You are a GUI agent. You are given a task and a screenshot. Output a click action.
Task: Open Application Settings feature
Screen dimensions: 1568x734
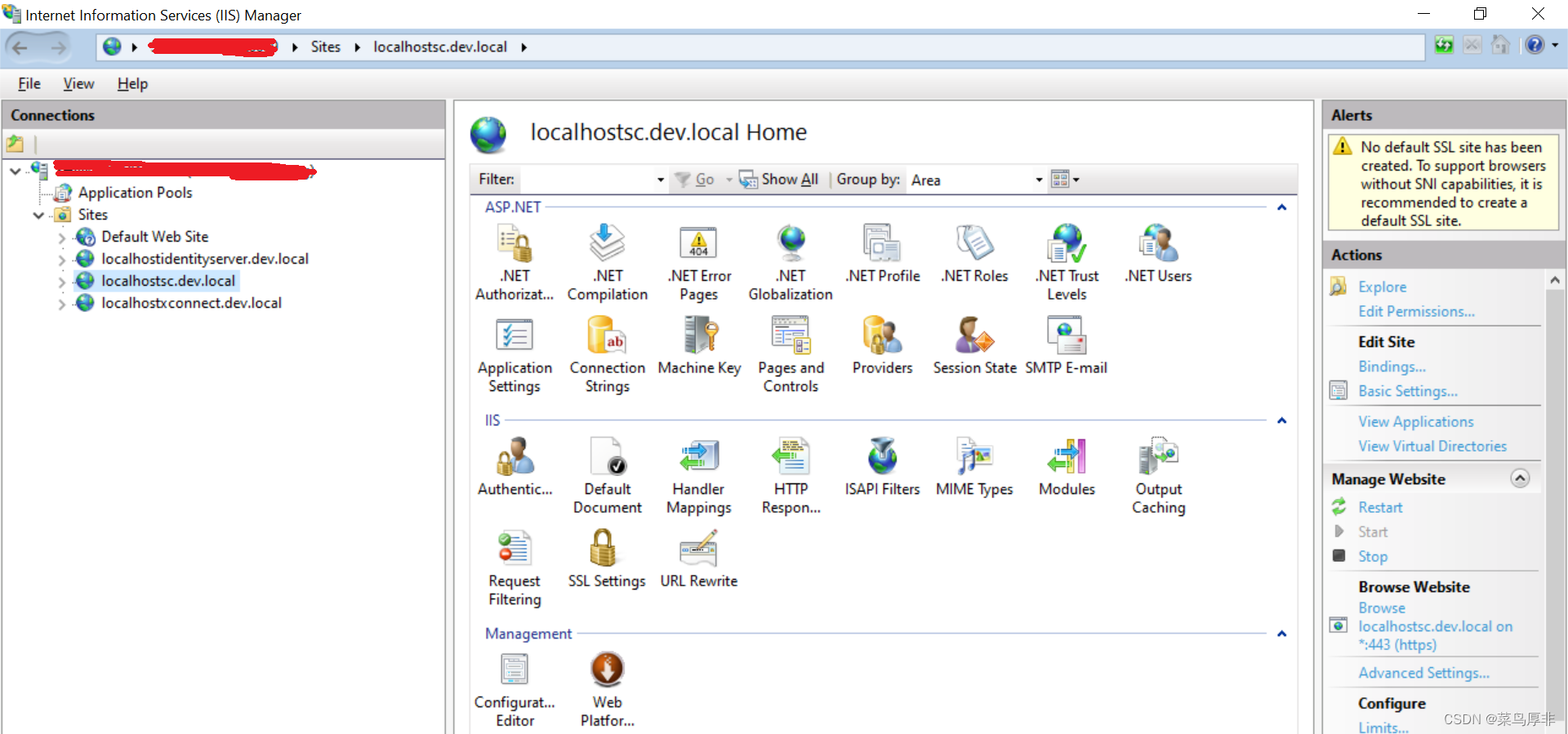tap(514, 355)
